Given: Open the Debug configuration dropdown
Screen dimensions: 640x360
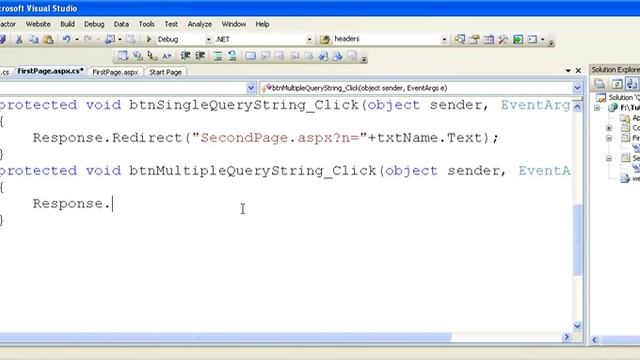Looking at the screenshot, I should (208, 40).
